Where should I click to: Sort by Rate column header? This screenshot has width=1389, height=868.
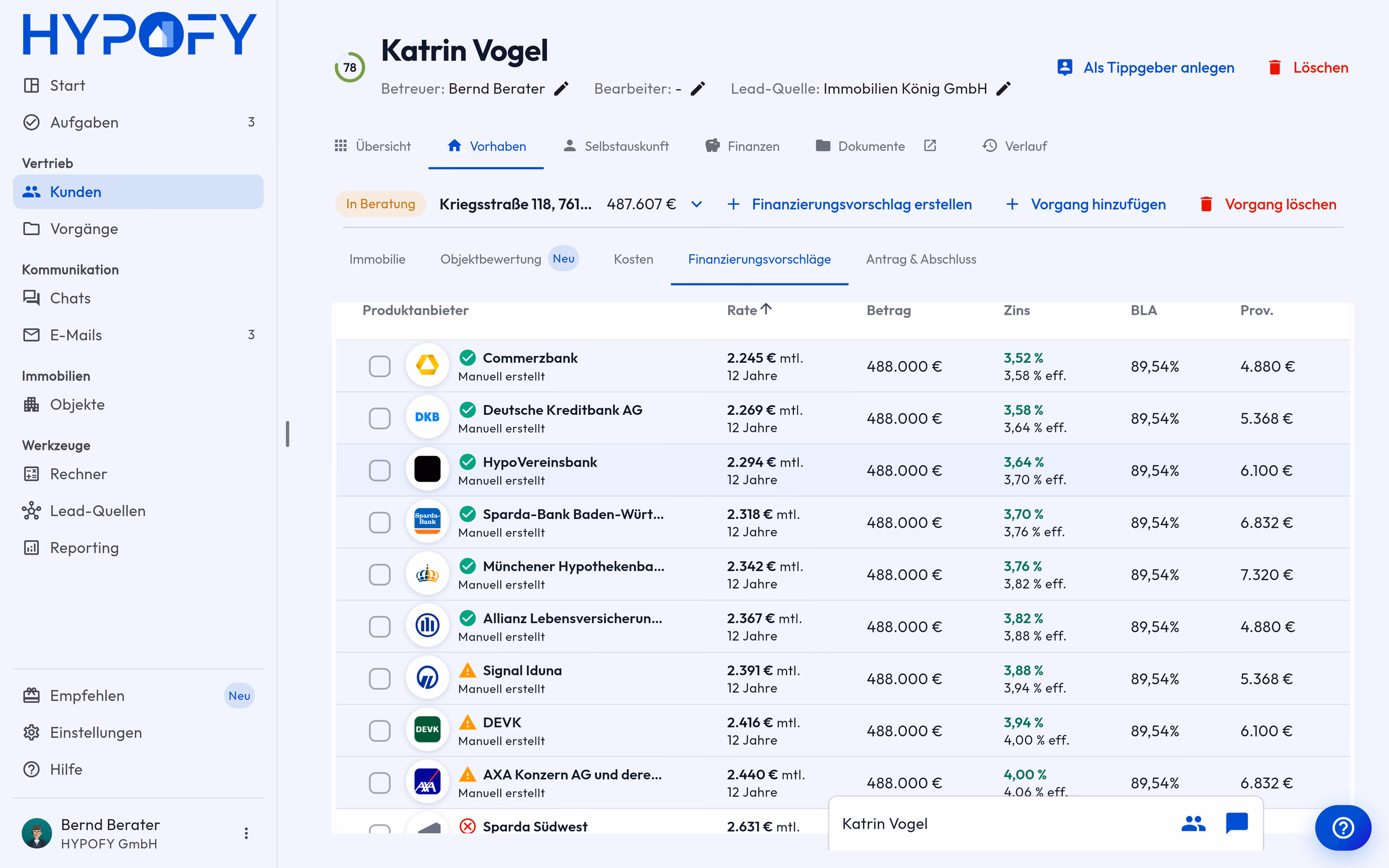point(749,310)
